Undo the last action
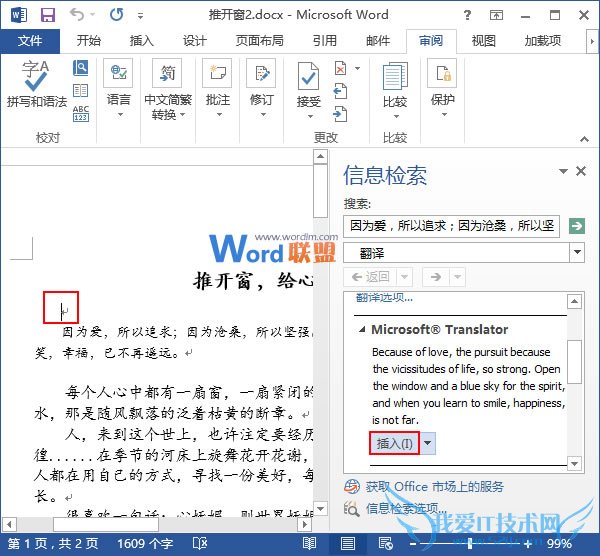This screenshot has height=556, width=600. click(x=77, y=15)
